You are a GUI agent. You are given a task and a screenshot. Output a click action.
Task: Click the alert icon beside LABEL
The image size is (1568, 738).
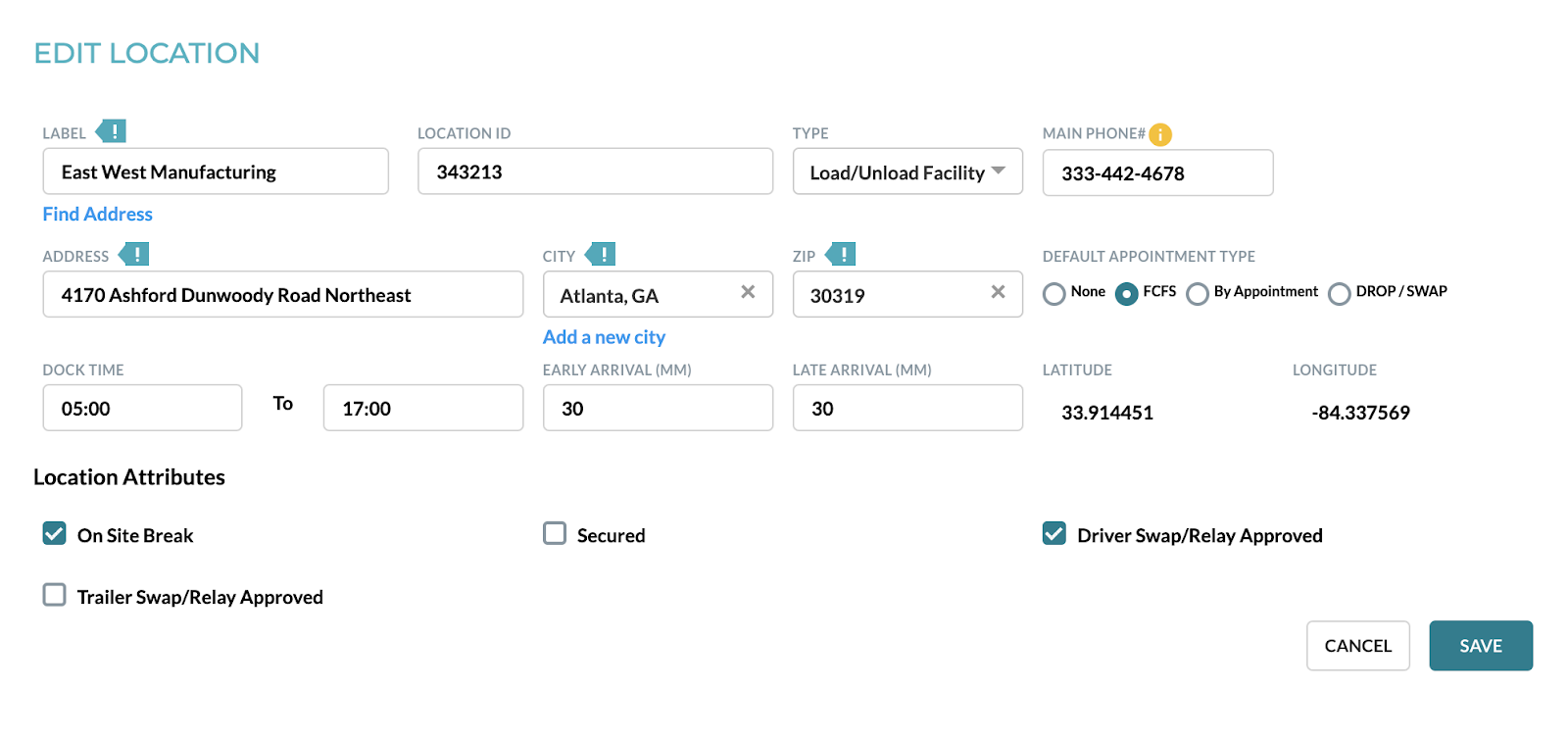coord(111,131)
